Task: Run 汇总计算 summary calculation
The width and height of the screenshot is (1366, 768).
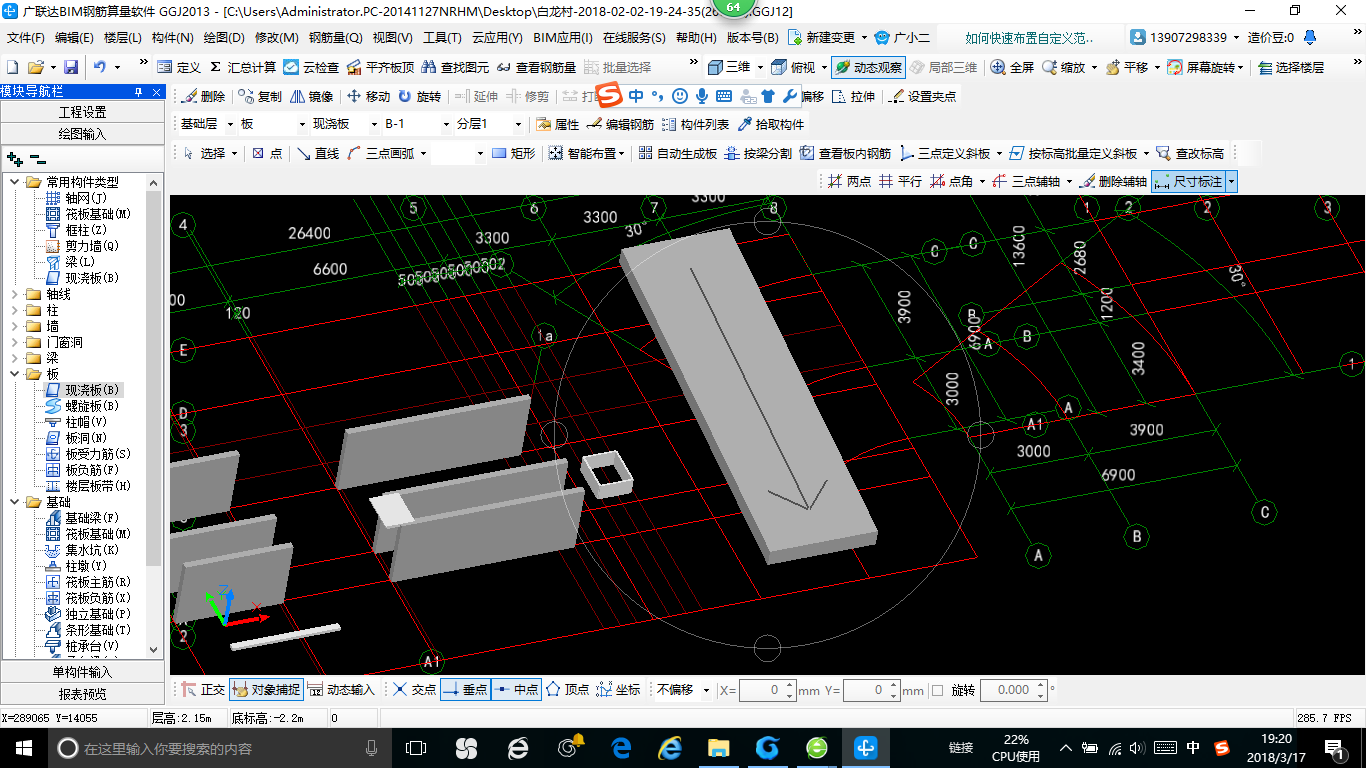Action: point(243,67)
